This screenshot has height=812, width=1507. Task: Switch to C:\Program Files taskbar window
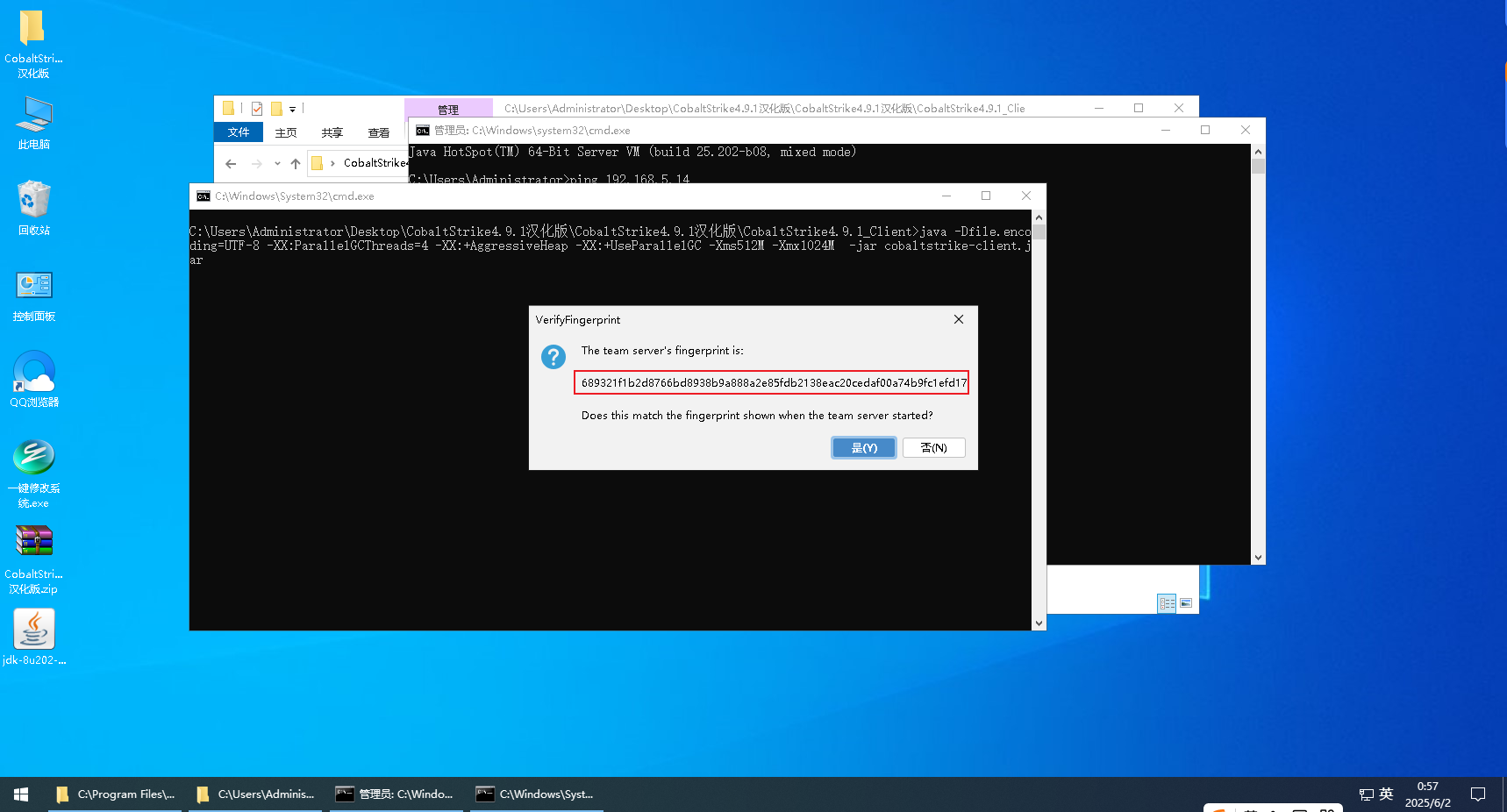115,794
